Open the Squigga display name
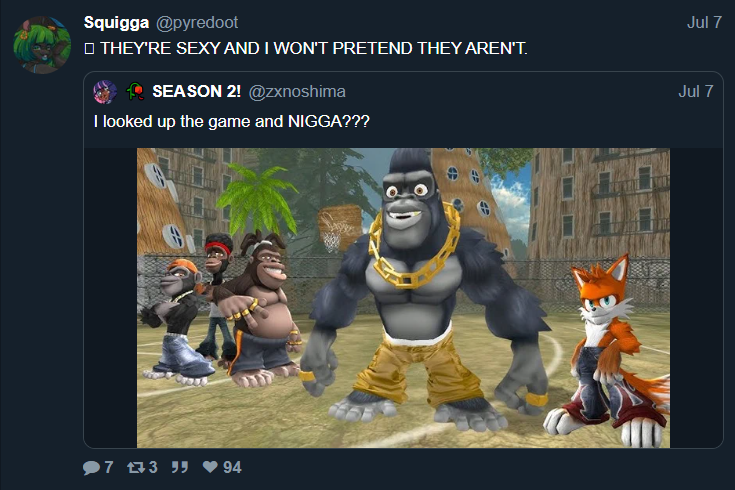735x490 pixels. (x=116, y=23)
